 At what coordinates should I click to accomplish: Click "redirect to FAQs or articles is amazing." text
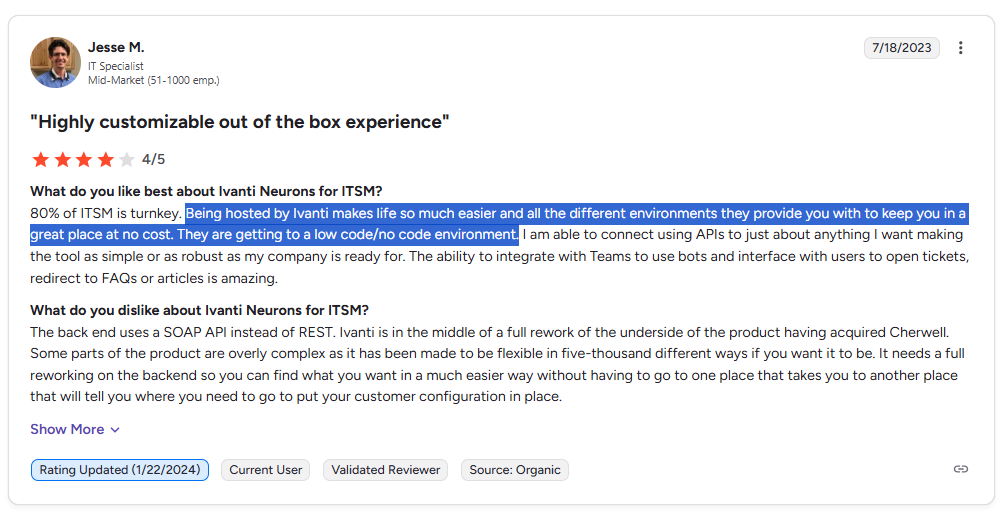click(154, 278)
